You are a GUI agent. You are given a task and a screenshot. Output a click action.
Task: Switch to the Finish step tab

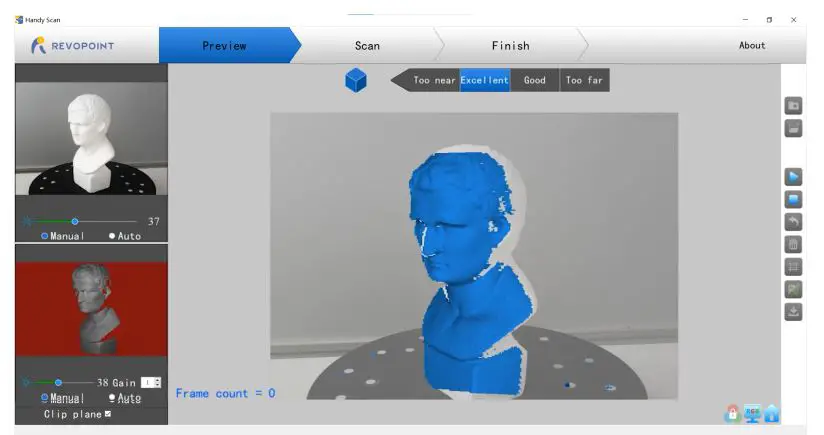tap(511, 46)
